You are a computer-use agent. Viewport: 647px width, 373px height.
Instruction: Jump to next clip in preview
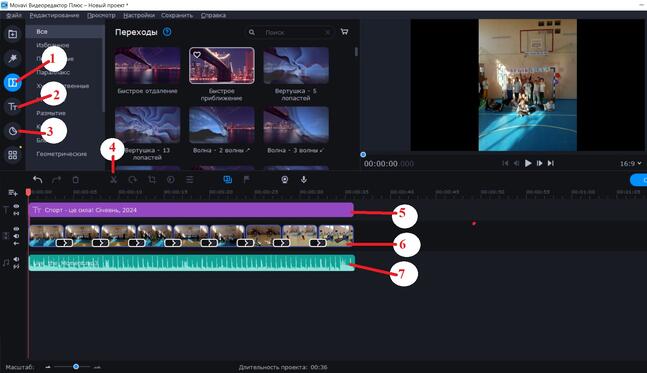point(550,163)
